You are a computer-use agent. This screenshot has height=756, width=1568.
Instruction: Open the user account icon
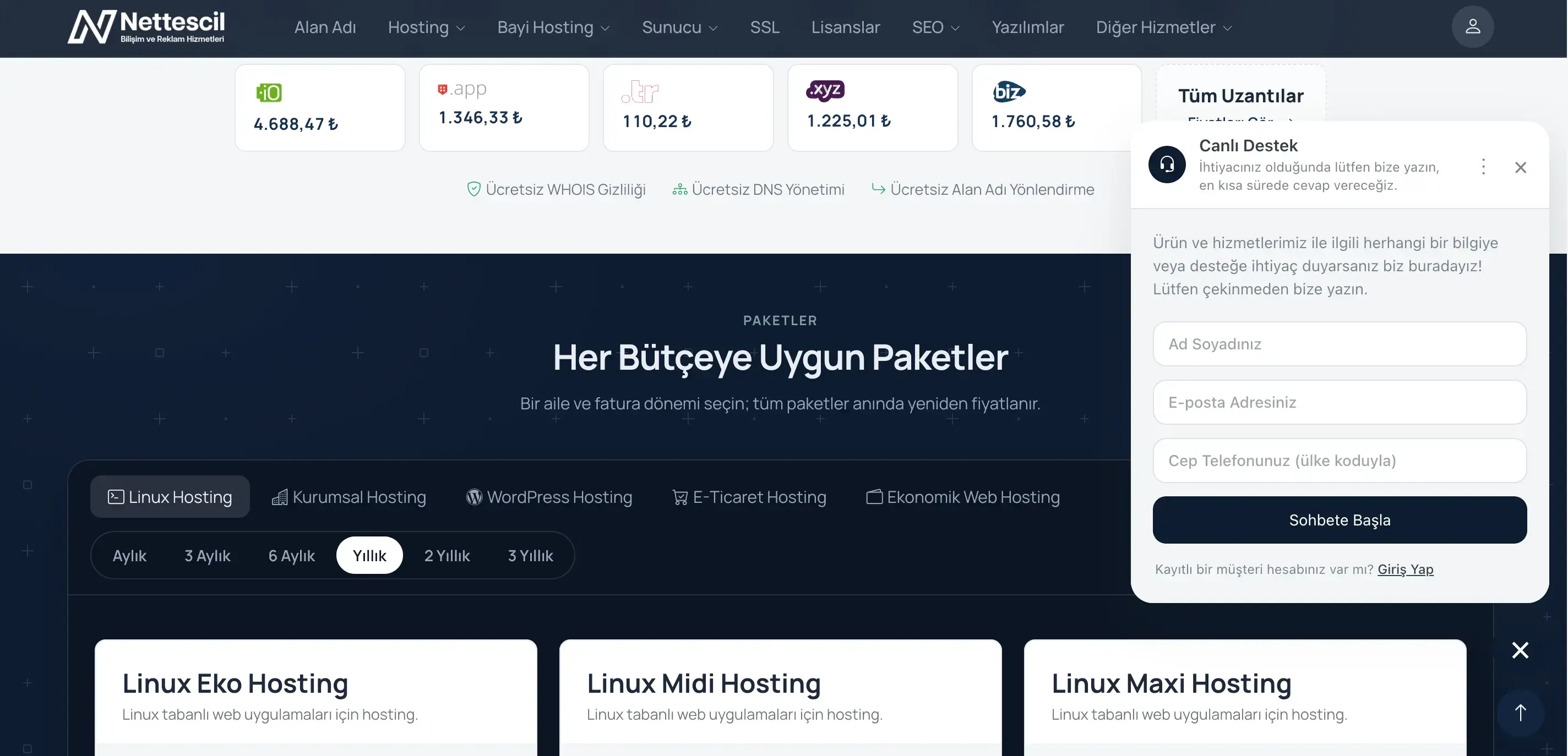pos(1472,27)
